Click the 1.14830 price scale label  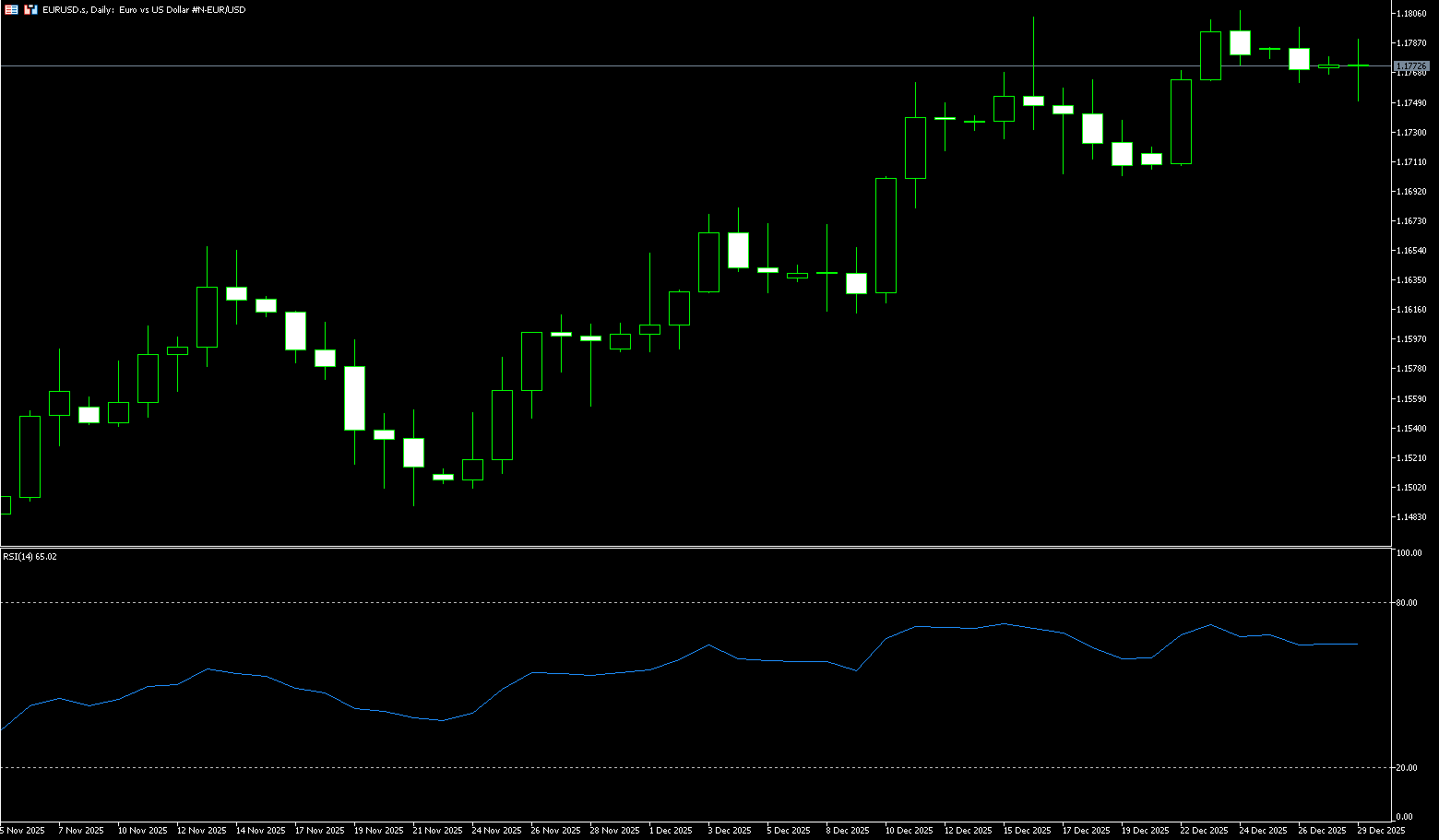coord(1412,517)
